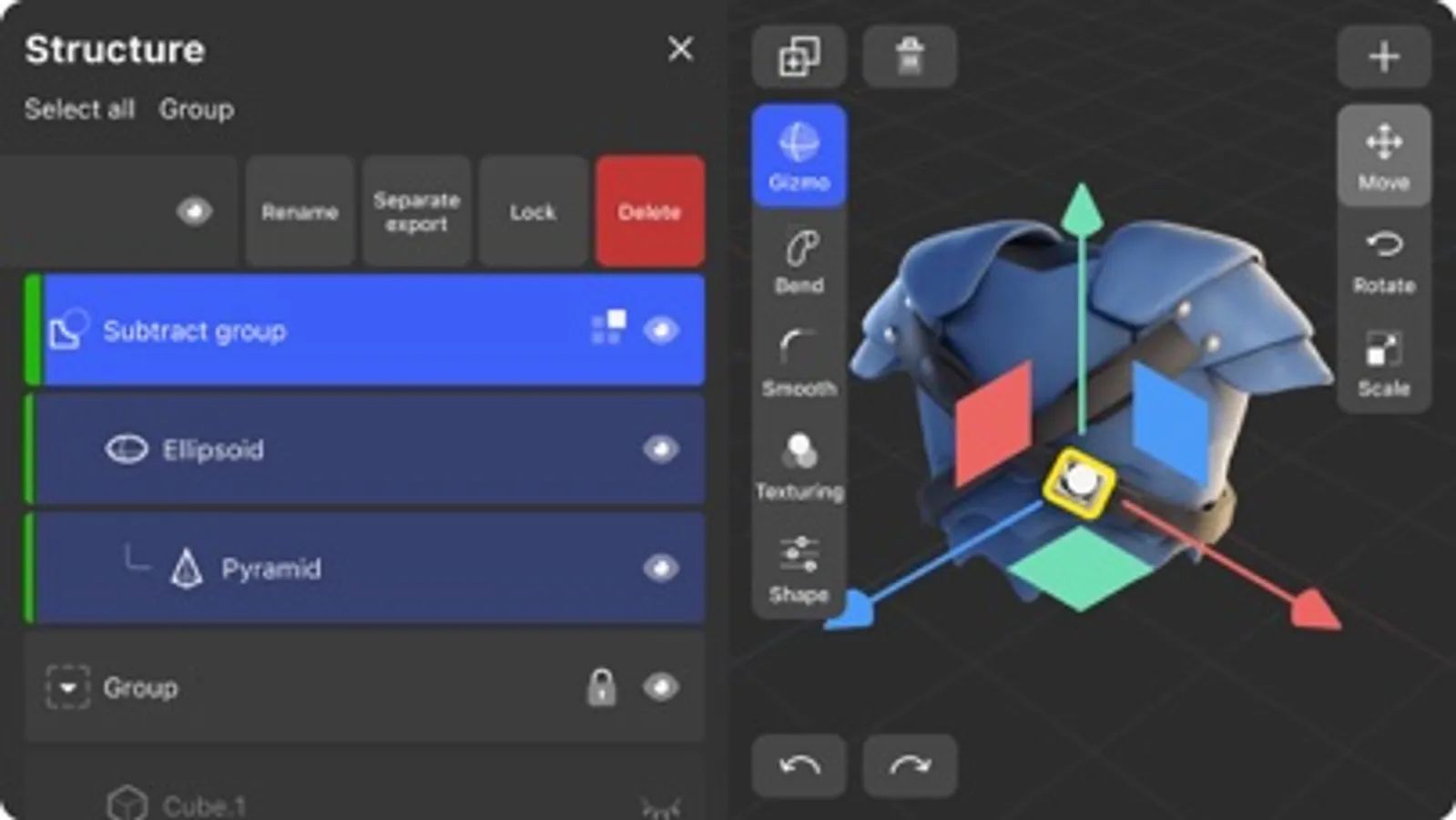Screen dimensions: 1456x820
Task: Click the blue Z-axis gizmo arrow
Action: pos(850,610)
